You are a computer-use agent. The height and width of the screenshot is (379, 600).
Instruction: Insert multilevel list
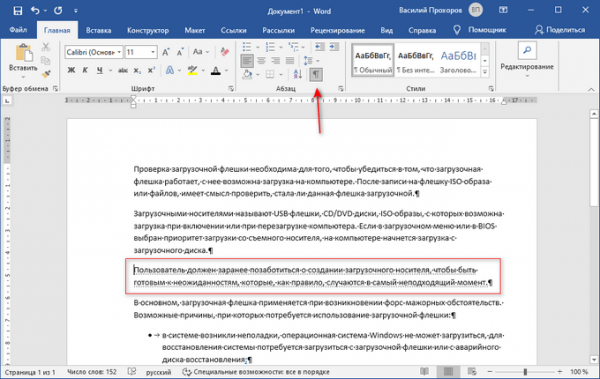(x=293, y=47)
